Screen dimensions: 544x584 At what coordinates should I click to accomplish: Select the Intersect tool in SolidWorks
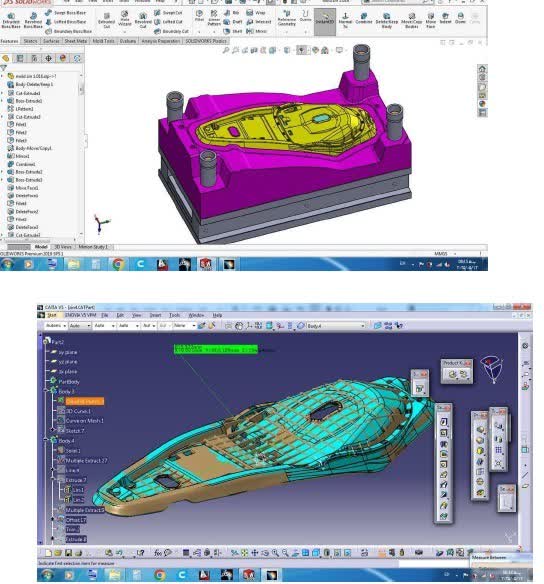point(259,22)
